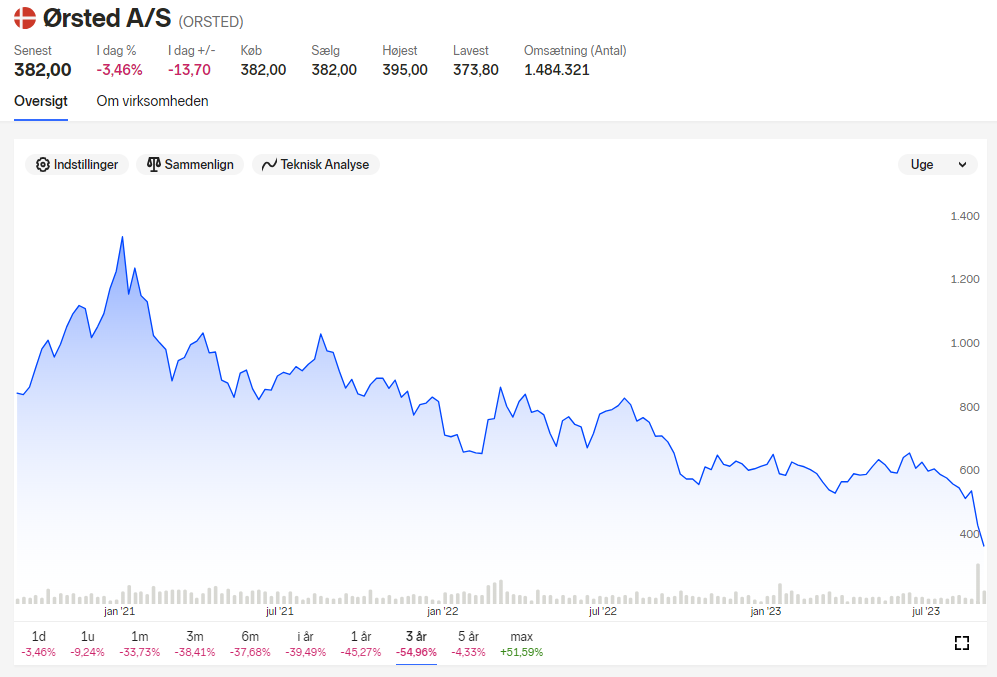Click the jul '22 axis label
Screen dimensions: 997x677
coord(603,612)
